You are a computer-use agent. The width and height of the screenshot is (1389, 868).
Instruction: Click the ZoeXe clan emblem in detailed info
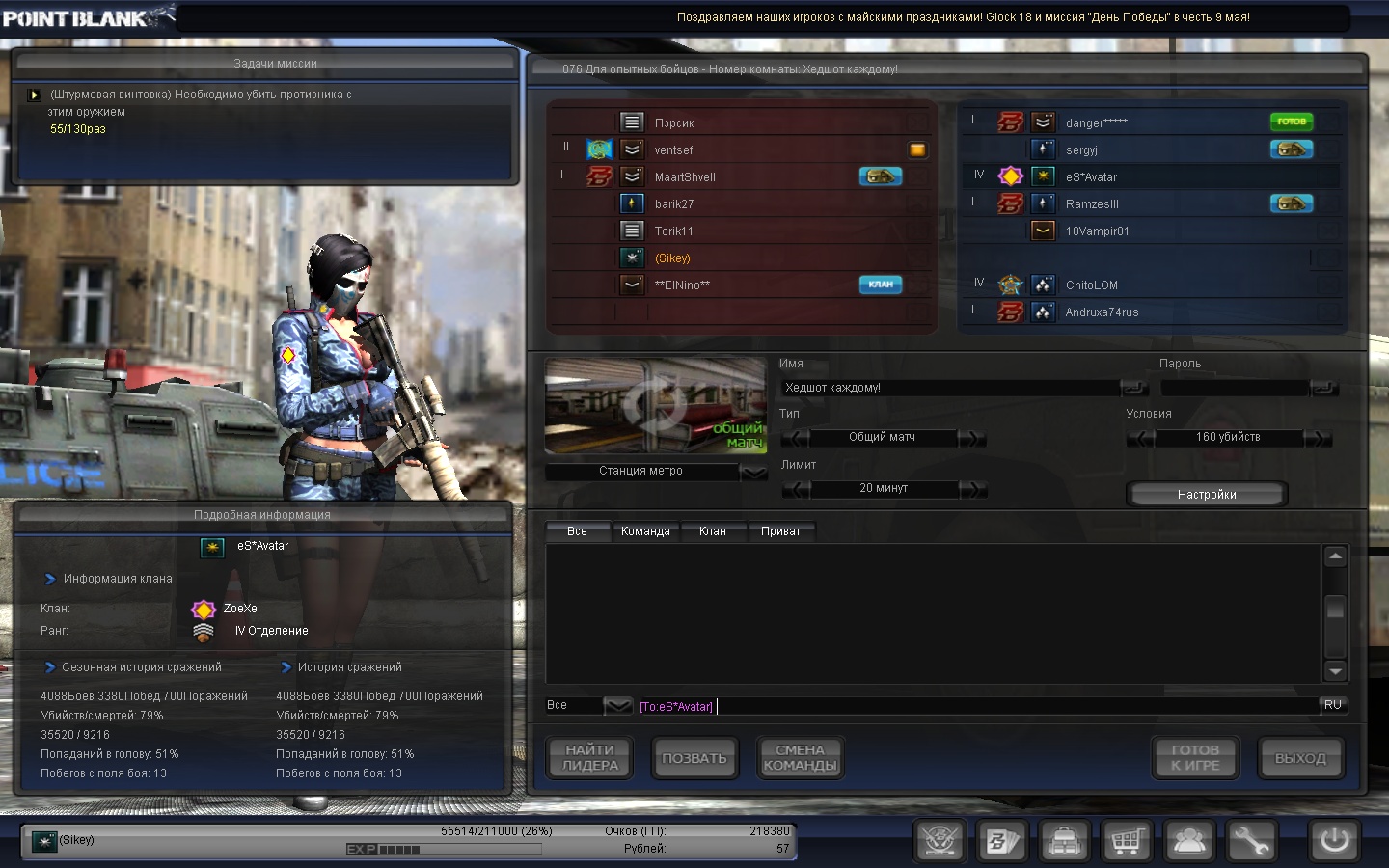click(x=204, y=610)
